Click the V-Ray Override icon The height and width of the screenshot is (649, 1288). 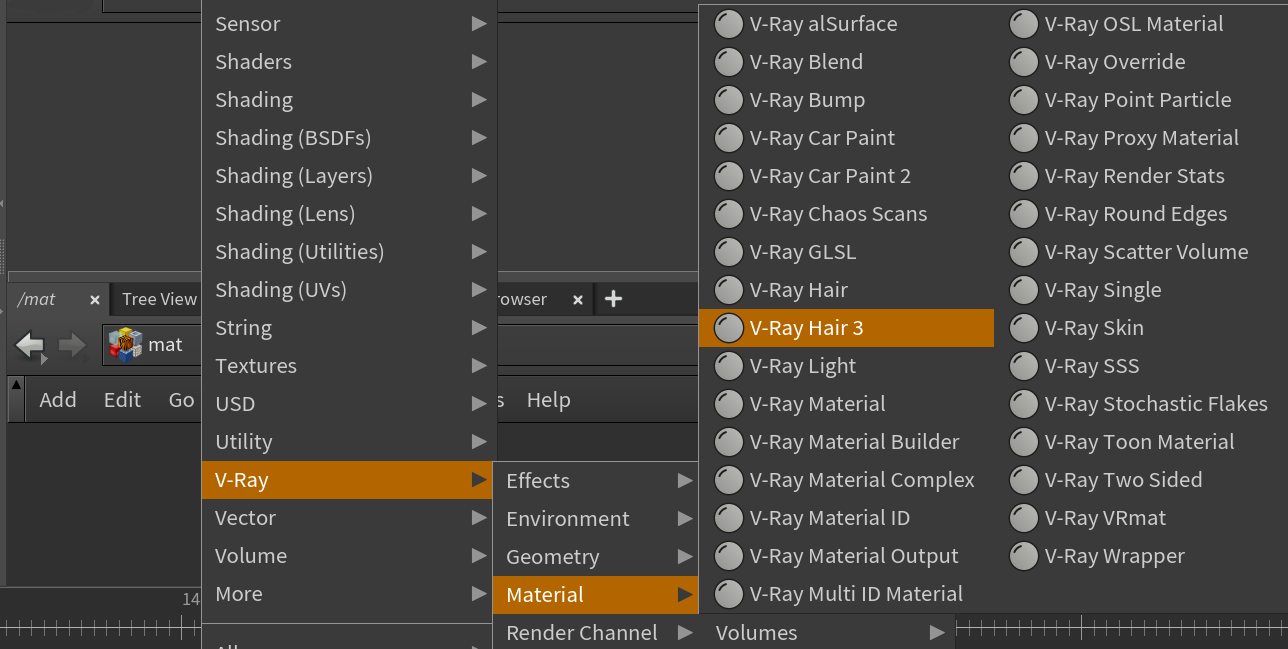1024,62
